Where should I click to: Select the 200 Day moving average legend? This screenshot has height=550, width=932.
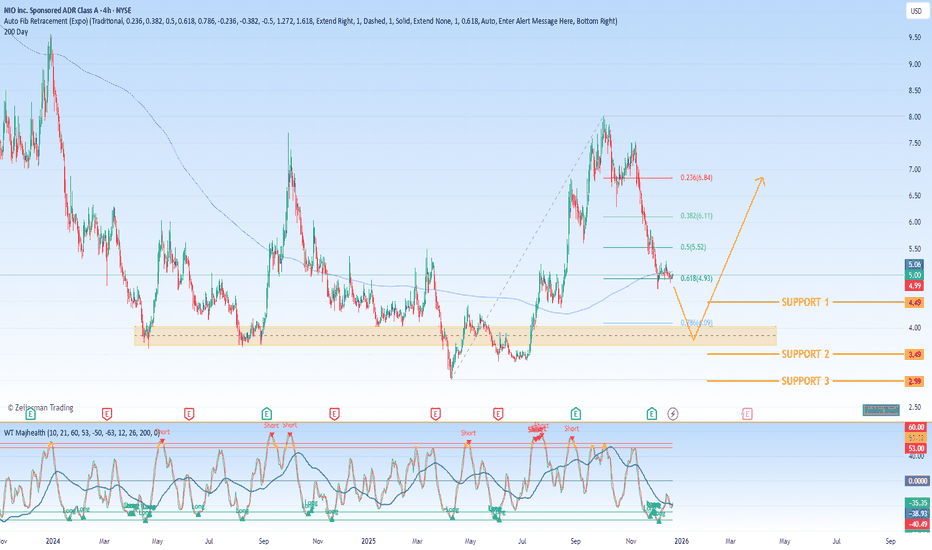[x=15, y=32]
